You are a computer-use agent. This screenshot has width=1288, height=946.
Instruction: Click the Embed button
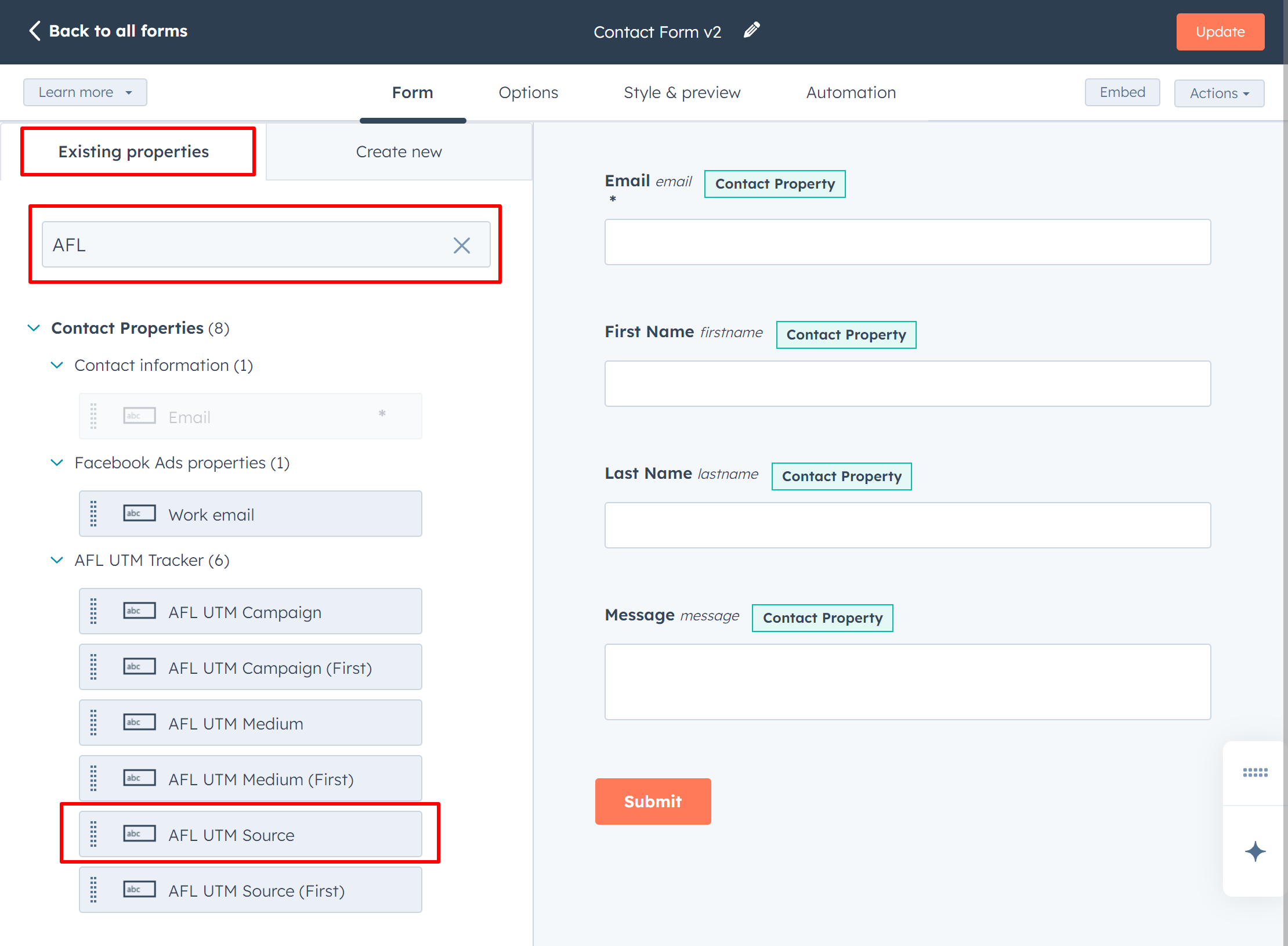(1122, 92)
